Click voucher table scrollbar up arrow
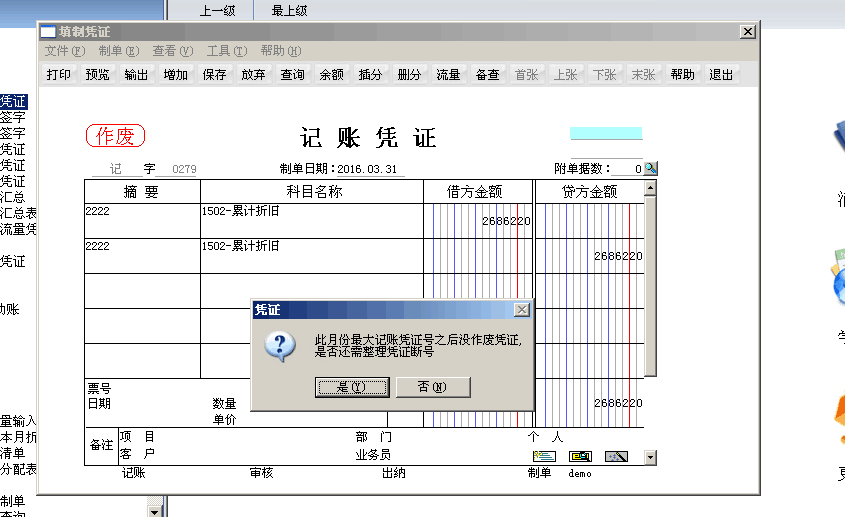 pos(650,188)
